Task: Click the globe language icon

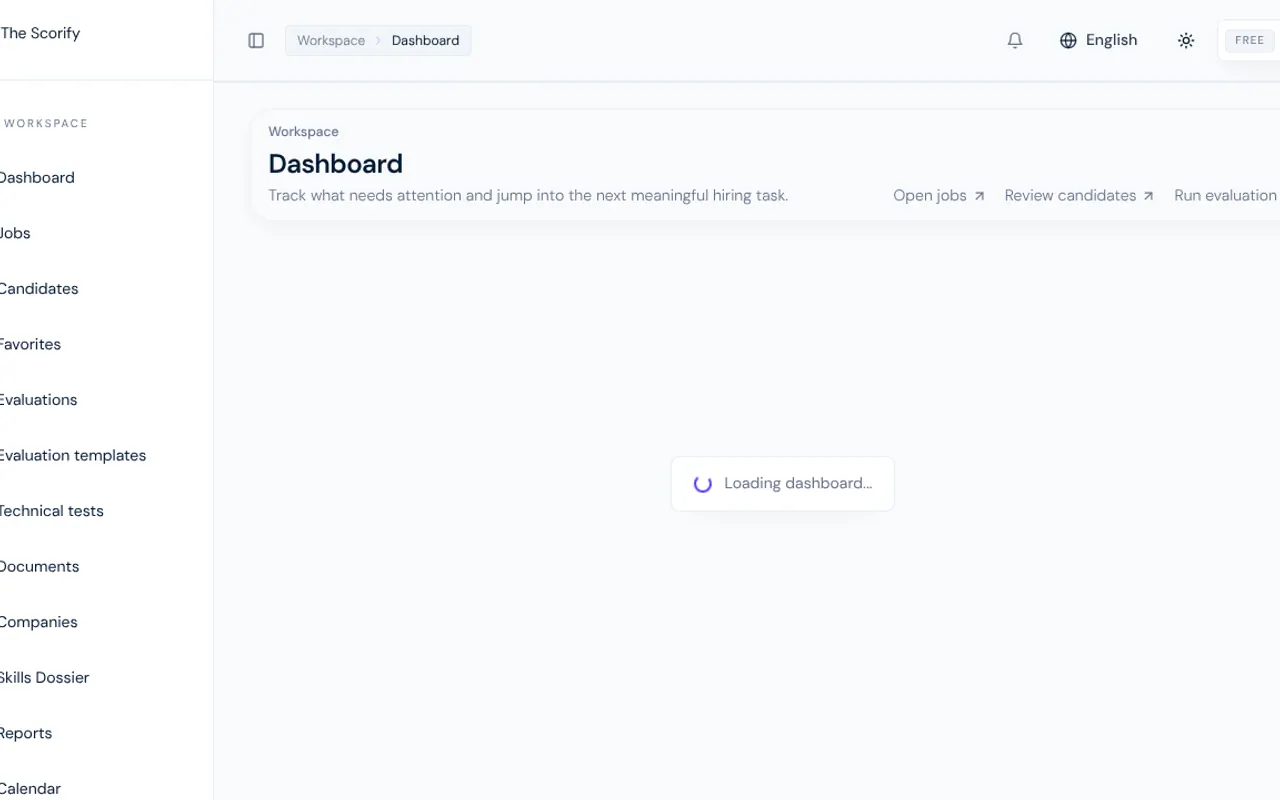Action: point(1068,41)
